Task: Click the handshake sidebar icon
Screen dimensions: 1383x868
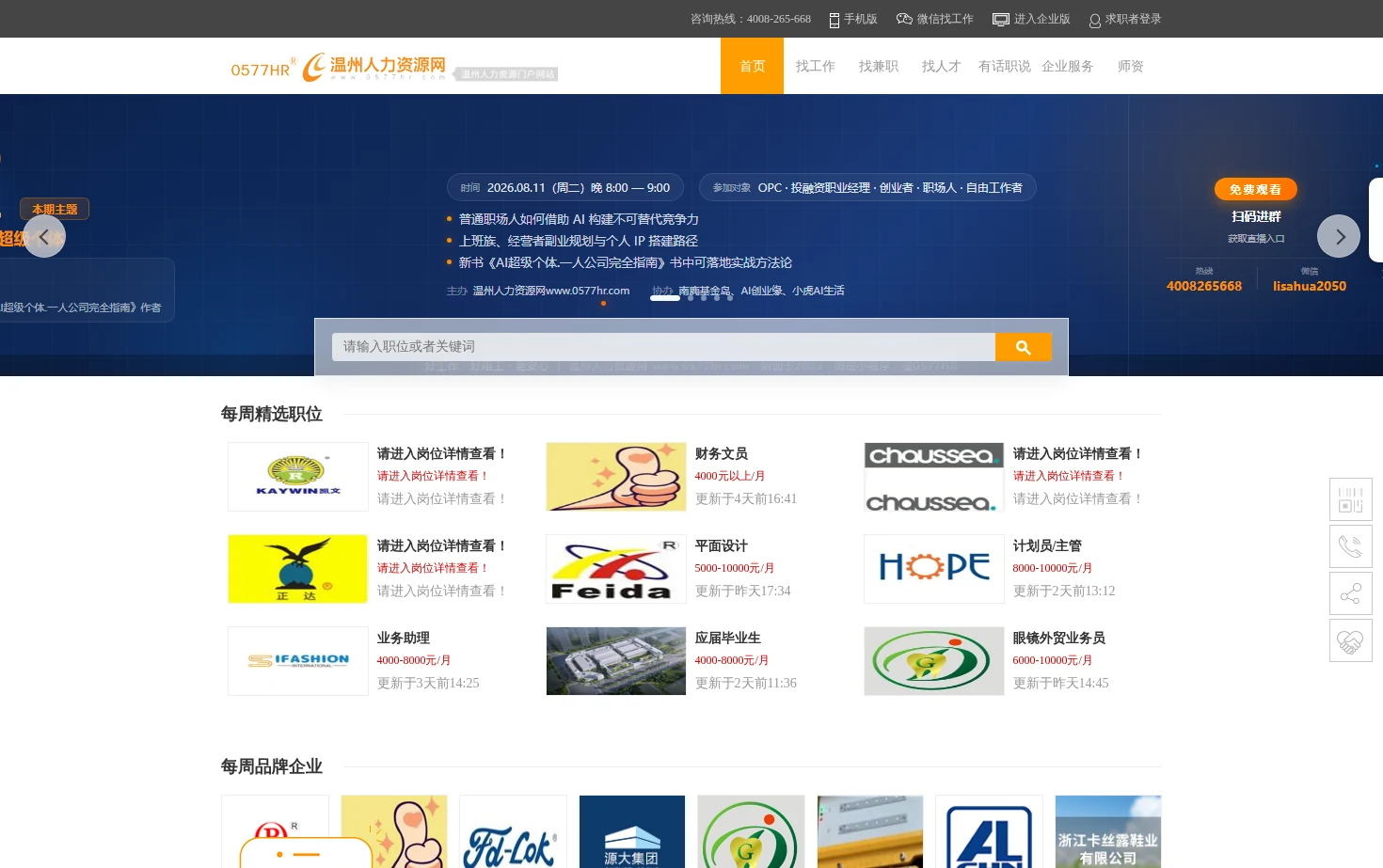Action: coord(1351,640)
